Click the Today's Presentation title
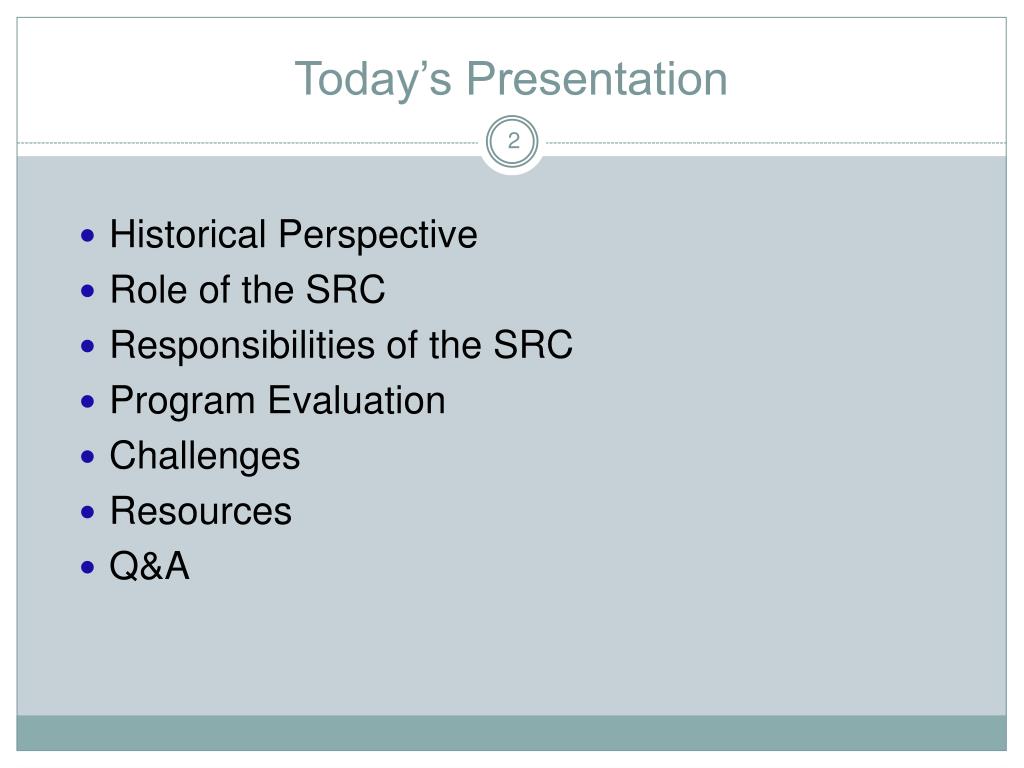Image resolution: width=1024 pixels, height=768 pixels. tap(511, 80)
